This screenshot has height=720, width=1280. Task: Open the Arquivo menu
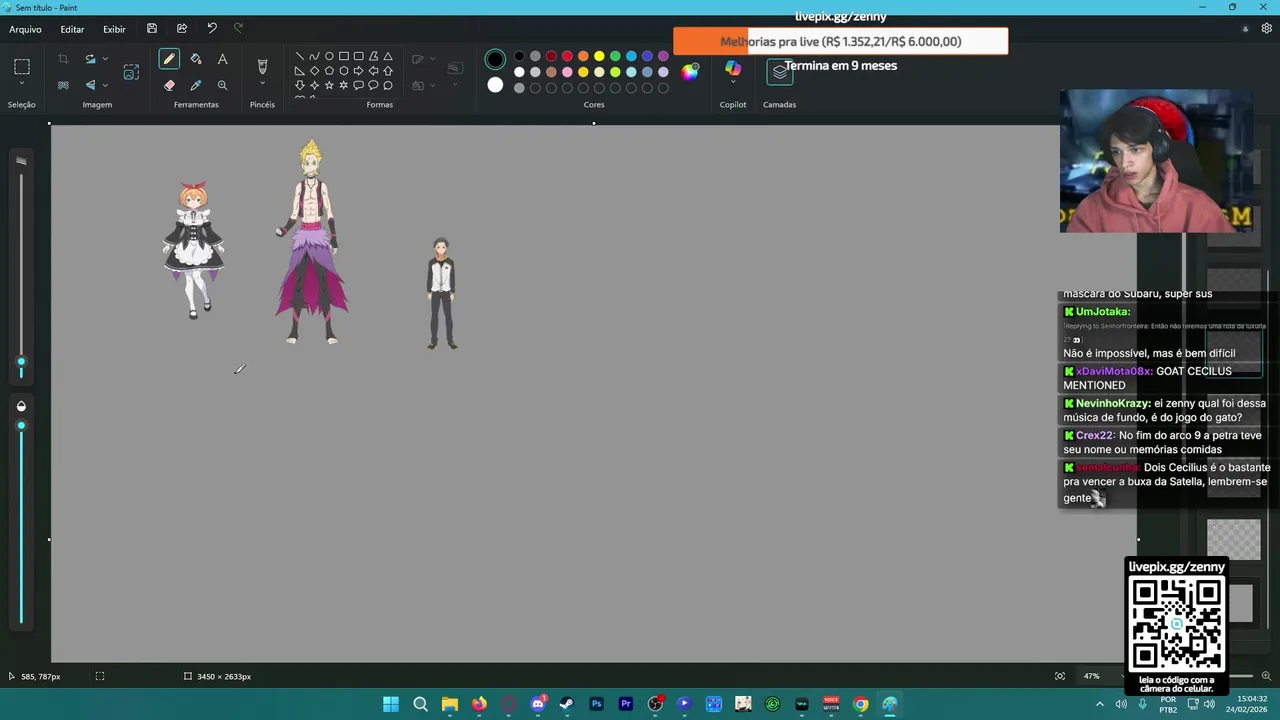(x=26, y=29)
